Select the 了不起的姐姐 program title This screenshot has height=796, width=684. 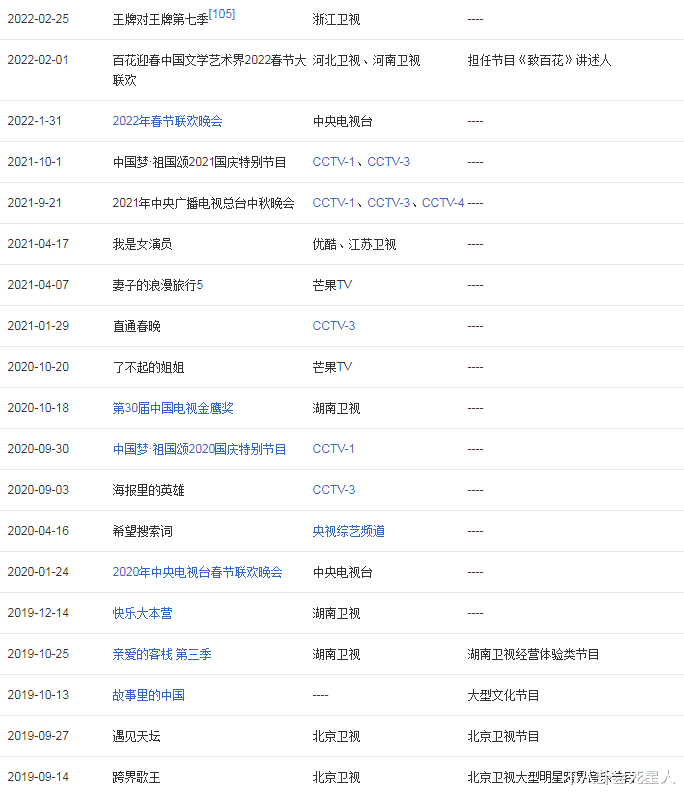[x=148, y=367]
